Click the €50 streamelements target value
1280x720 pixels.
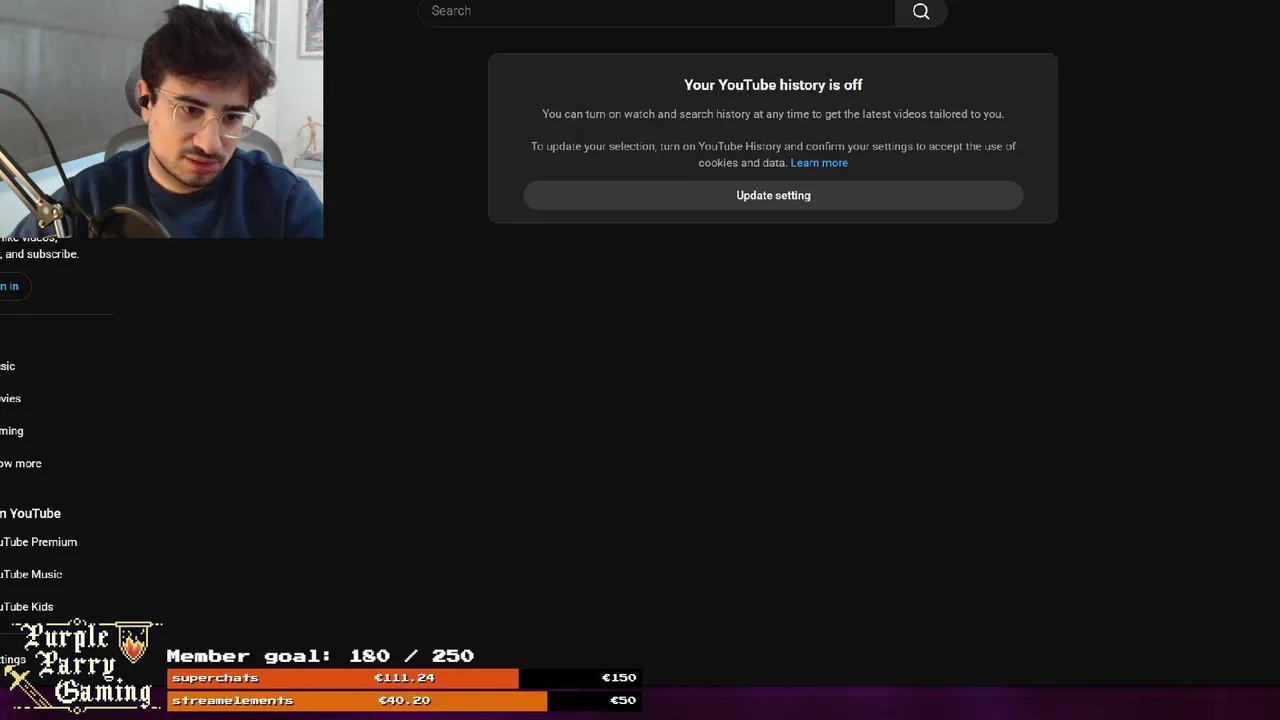[x=622, y=701]
